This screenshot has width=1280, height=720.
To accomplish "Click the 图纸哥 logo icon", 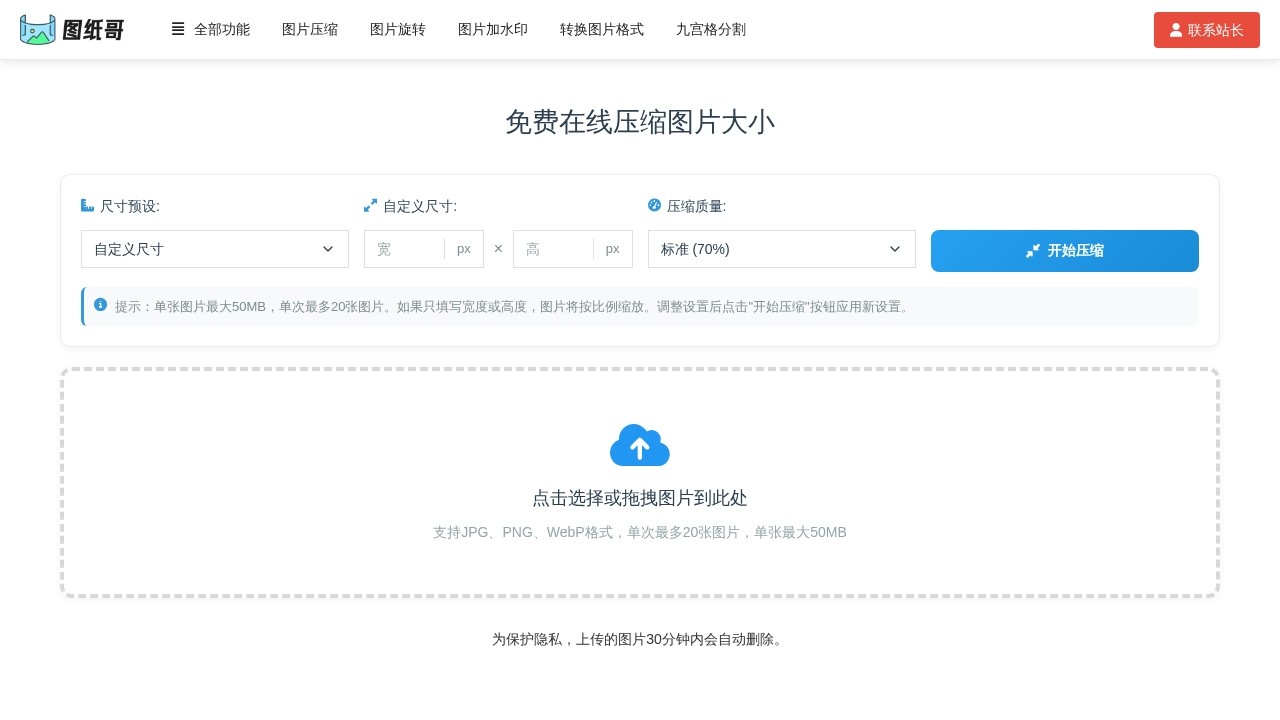I will 38,29.
